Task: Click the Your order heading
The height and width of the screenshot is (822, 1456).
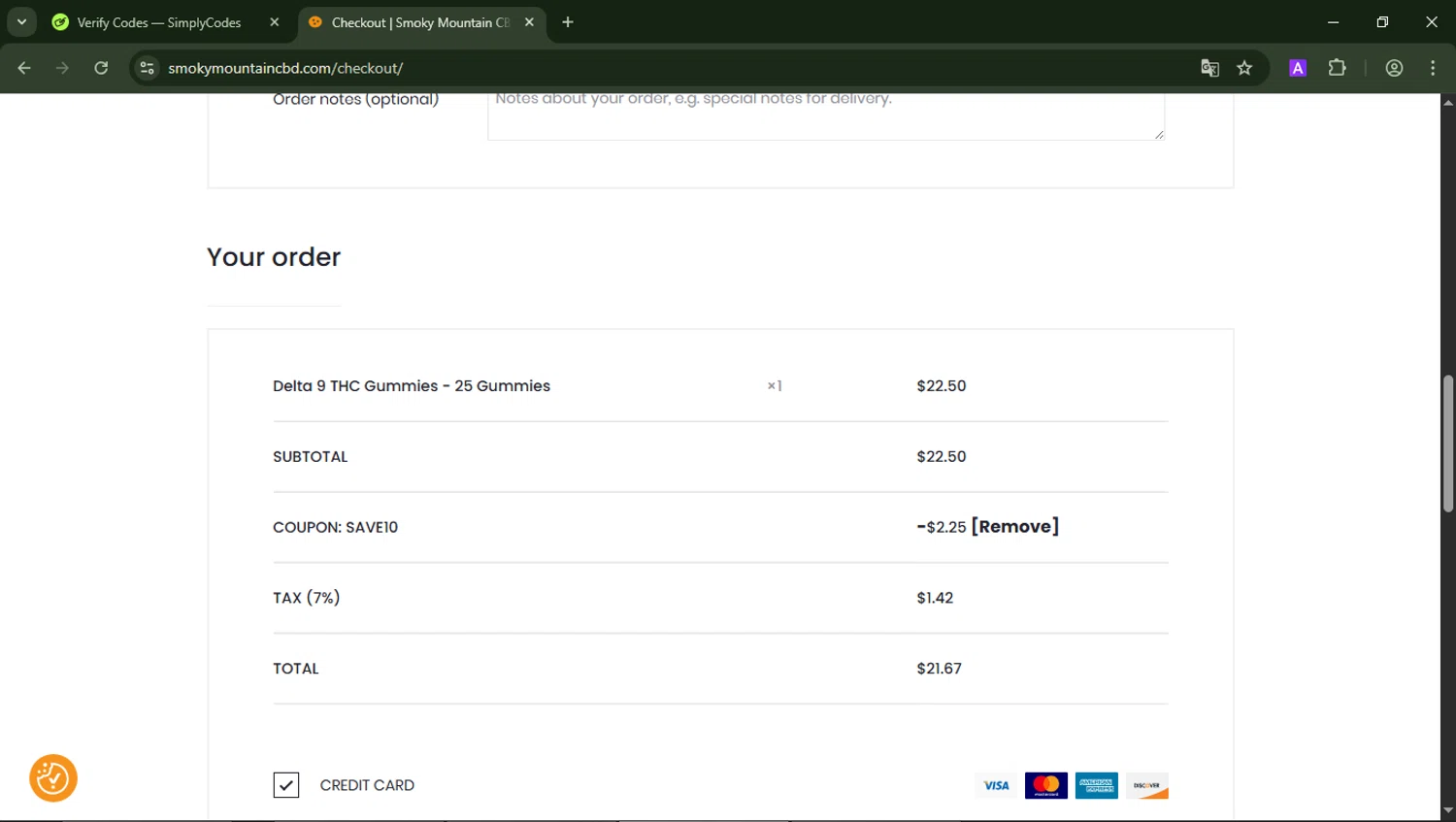Action: click(274, 257)
